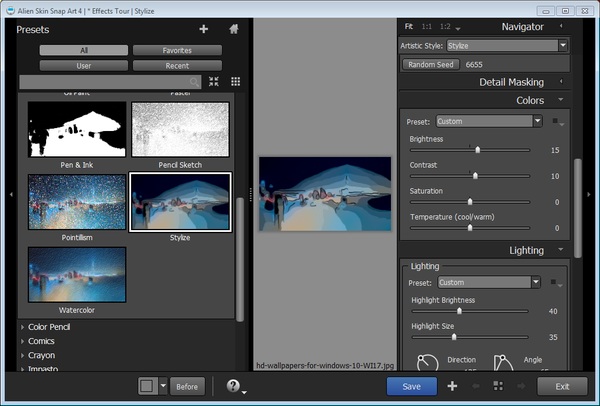Click the home icon in Presets panel

[233, 29]
